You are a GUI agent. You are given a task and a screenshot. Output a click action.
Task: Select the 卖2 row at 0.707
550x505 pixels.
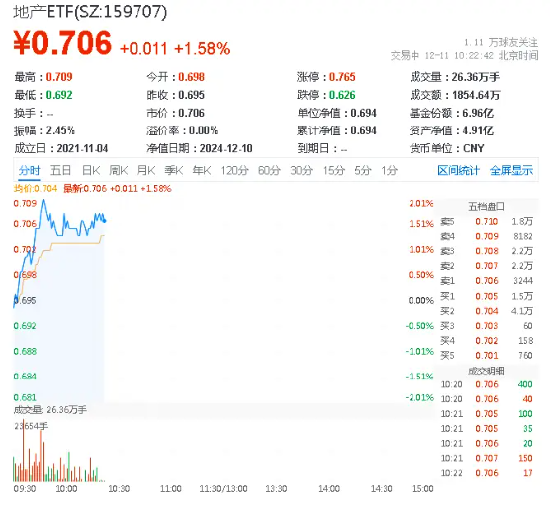click(487, 266)
